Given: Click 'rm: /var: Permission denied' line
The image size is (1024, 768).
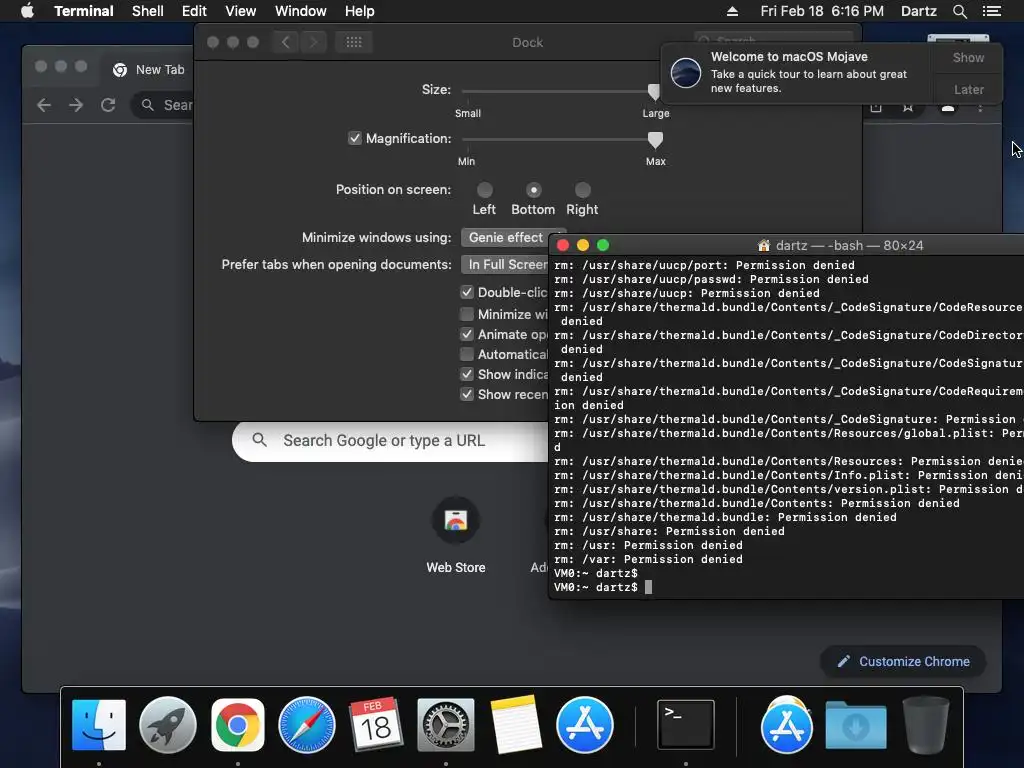Looking at the screenshot, I should (648, 559).
